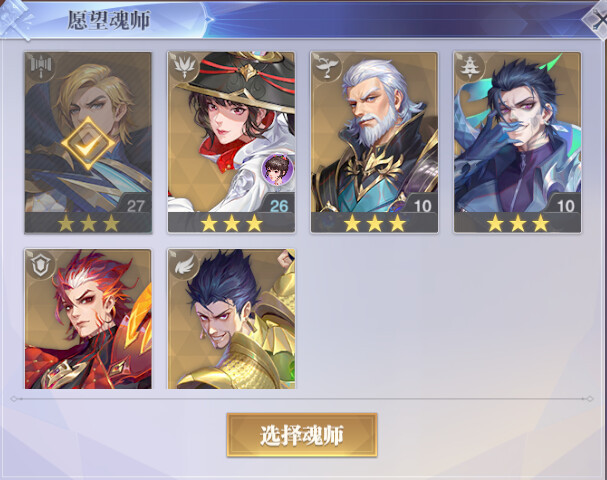This screenshot has height=480, width=607.
Task: Click the gold checkmark badge on blond hero
Action: coord(88,144)
